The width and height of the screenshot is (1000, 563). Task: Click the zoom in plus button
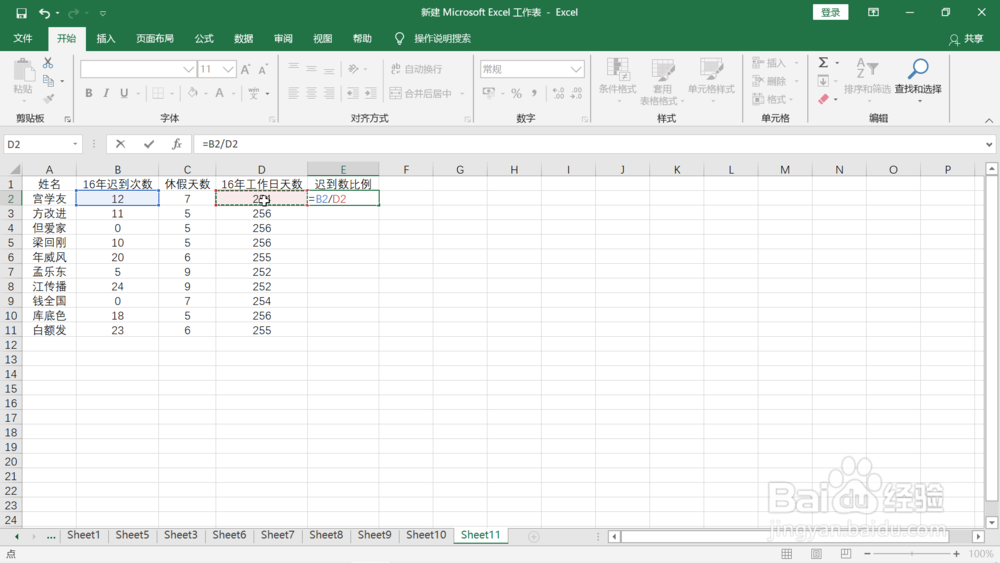point(956,554)
